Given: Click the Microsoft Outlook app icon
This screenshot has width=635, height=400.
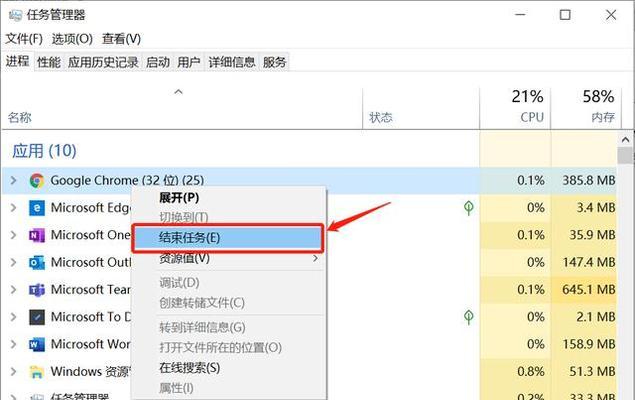Looking at the screenshot, I should 37,263.
